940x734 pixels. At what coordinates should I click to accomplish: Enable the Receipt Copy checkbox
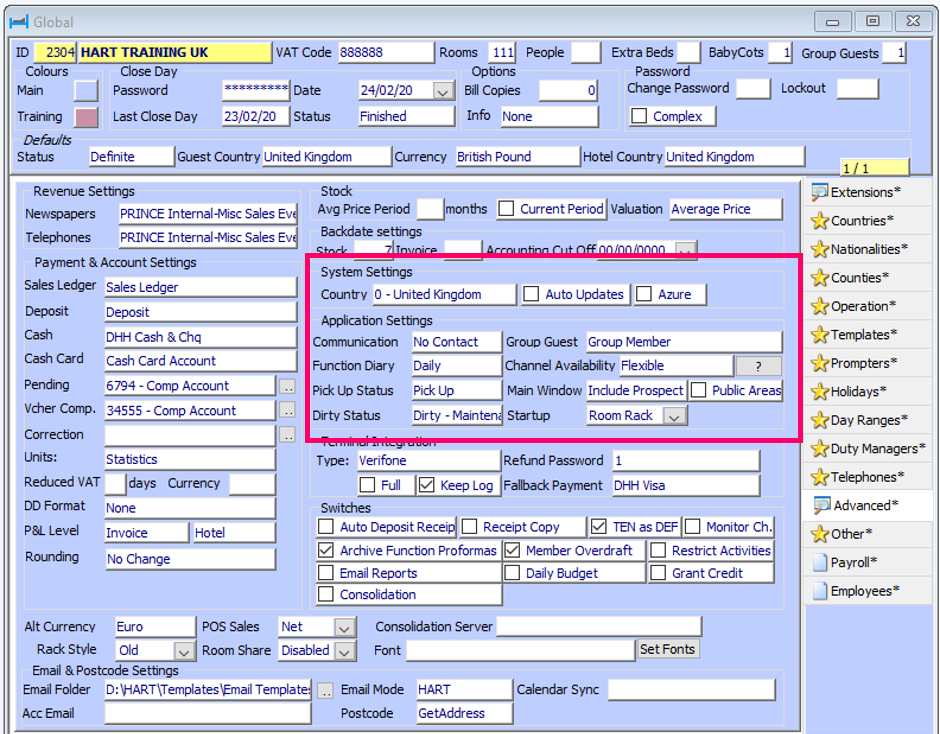[x=469, y=527]
